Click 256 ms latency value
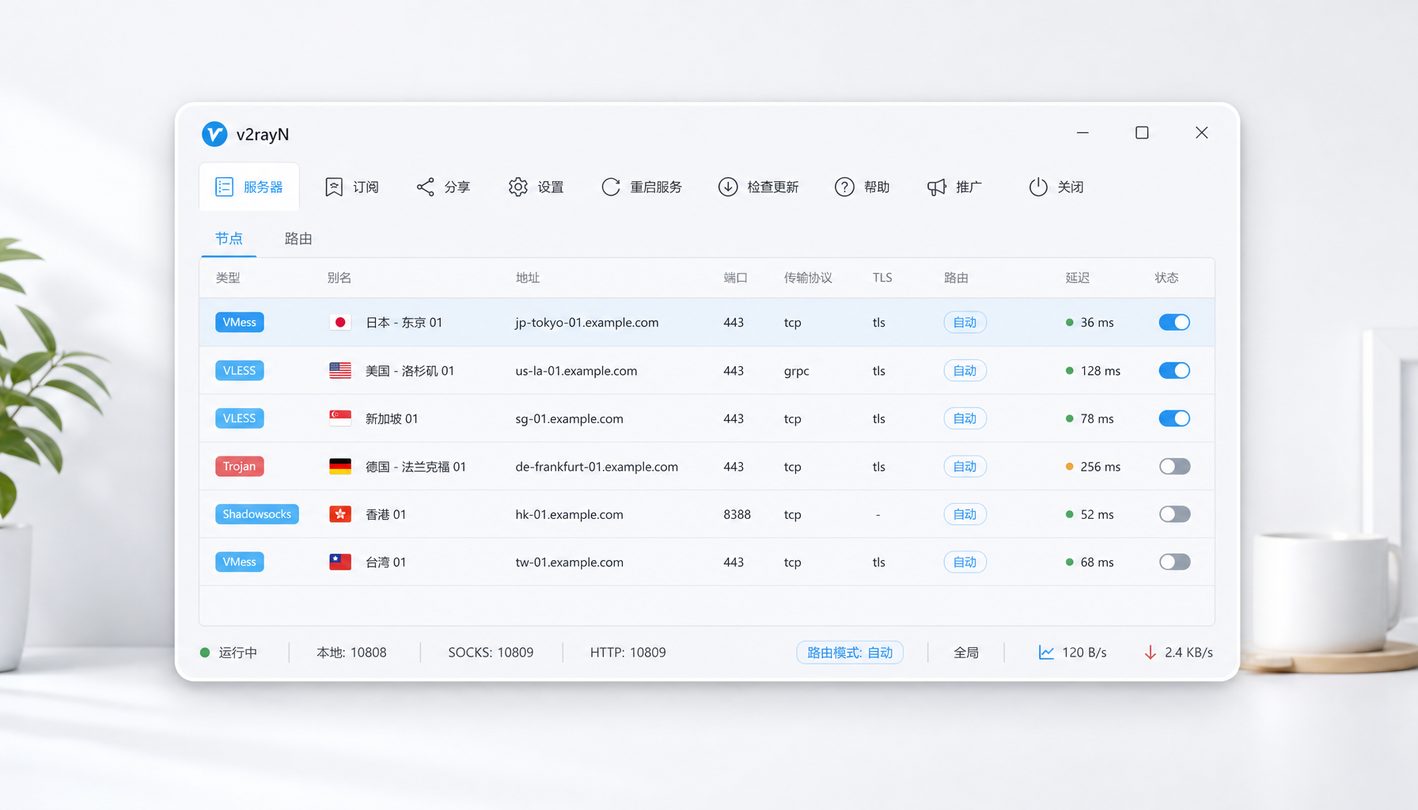Image resolution: width=1418 pixels, height=810 pixels. [x=1101, y=466]
